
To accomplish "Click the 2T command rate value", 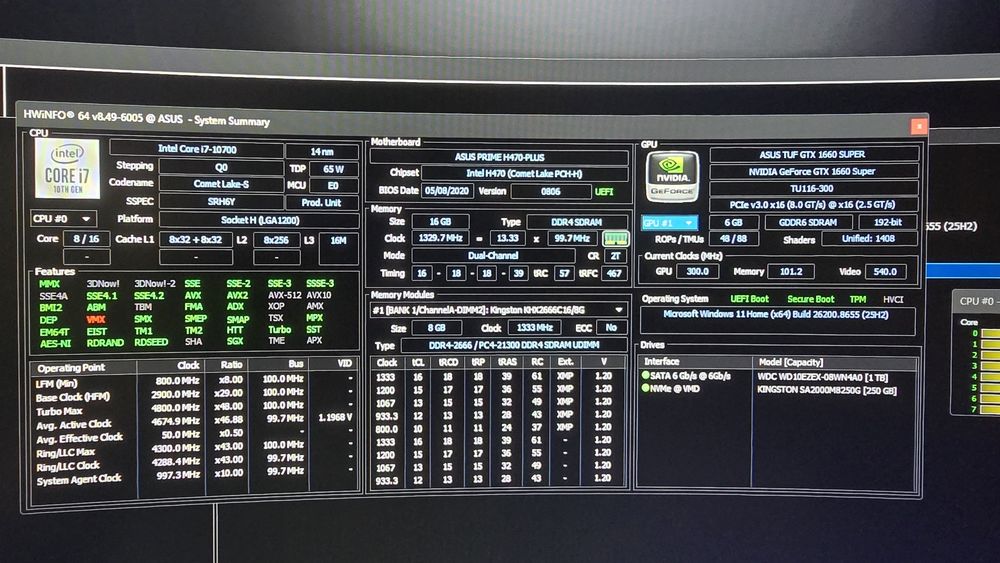I will (x=615, y=256).
